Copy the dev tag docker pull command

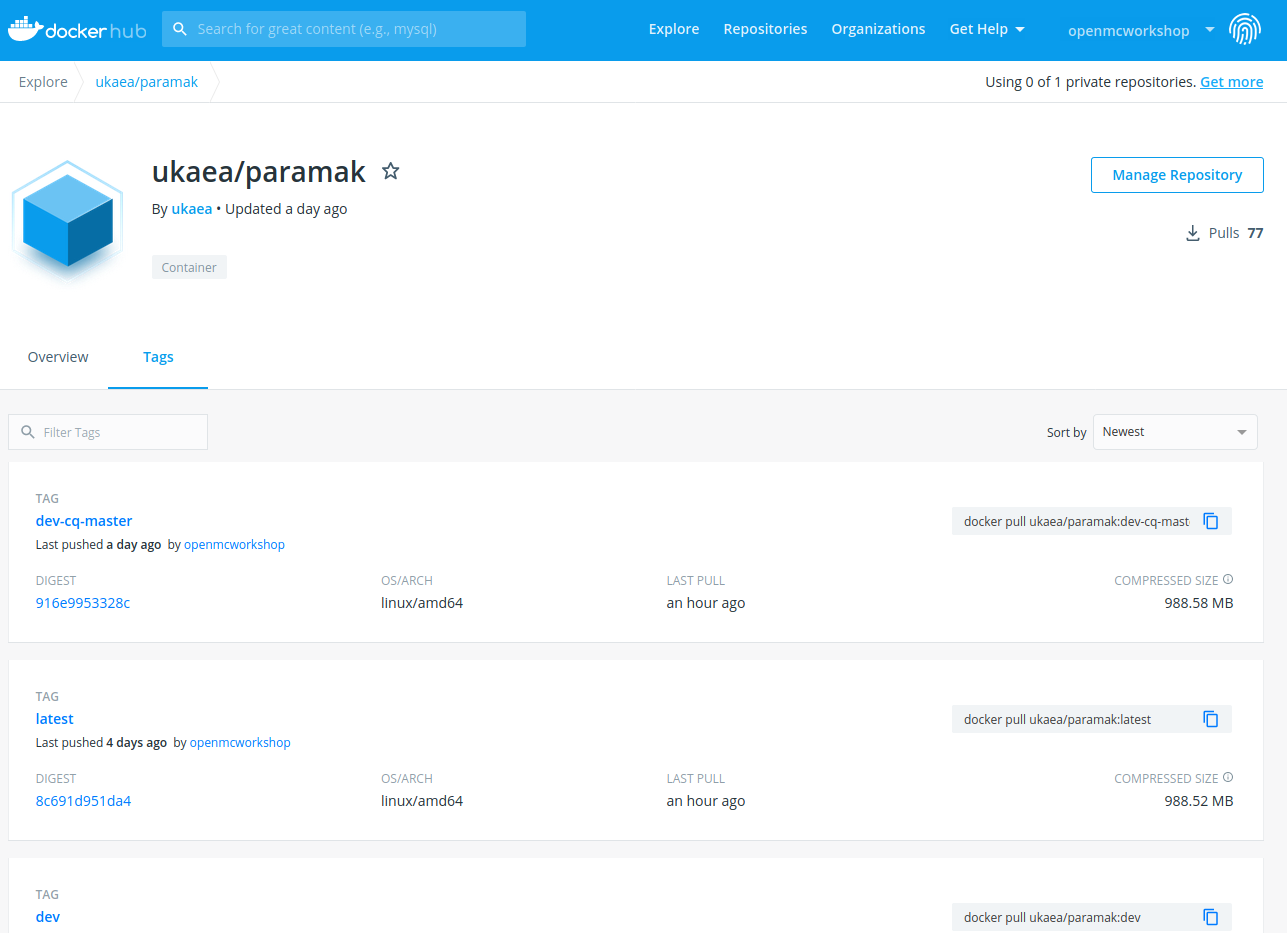pos(1211,917)
